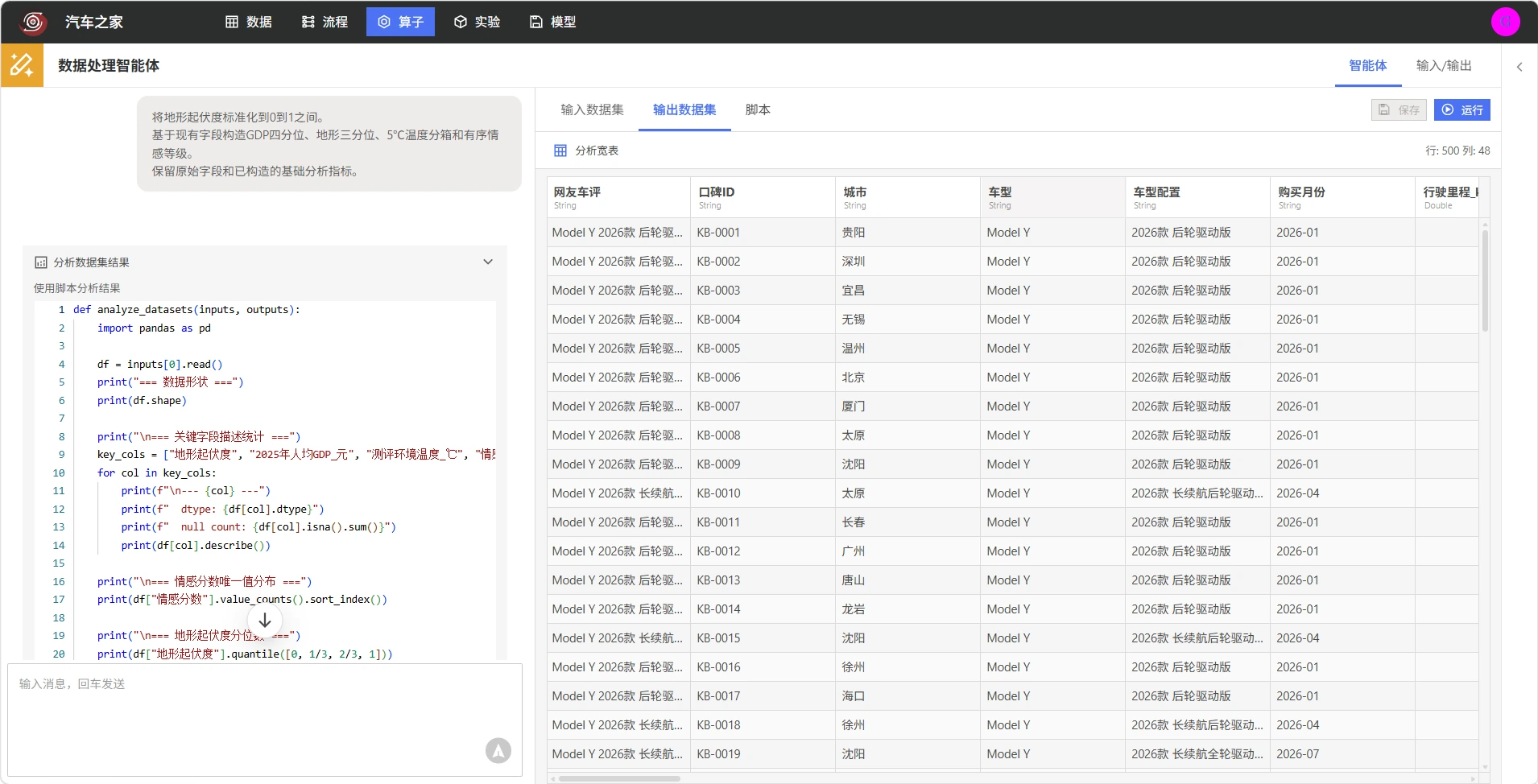1538x784 pixels.
Task: Click the 分析宽表 table icon
Action: (560, 151)
